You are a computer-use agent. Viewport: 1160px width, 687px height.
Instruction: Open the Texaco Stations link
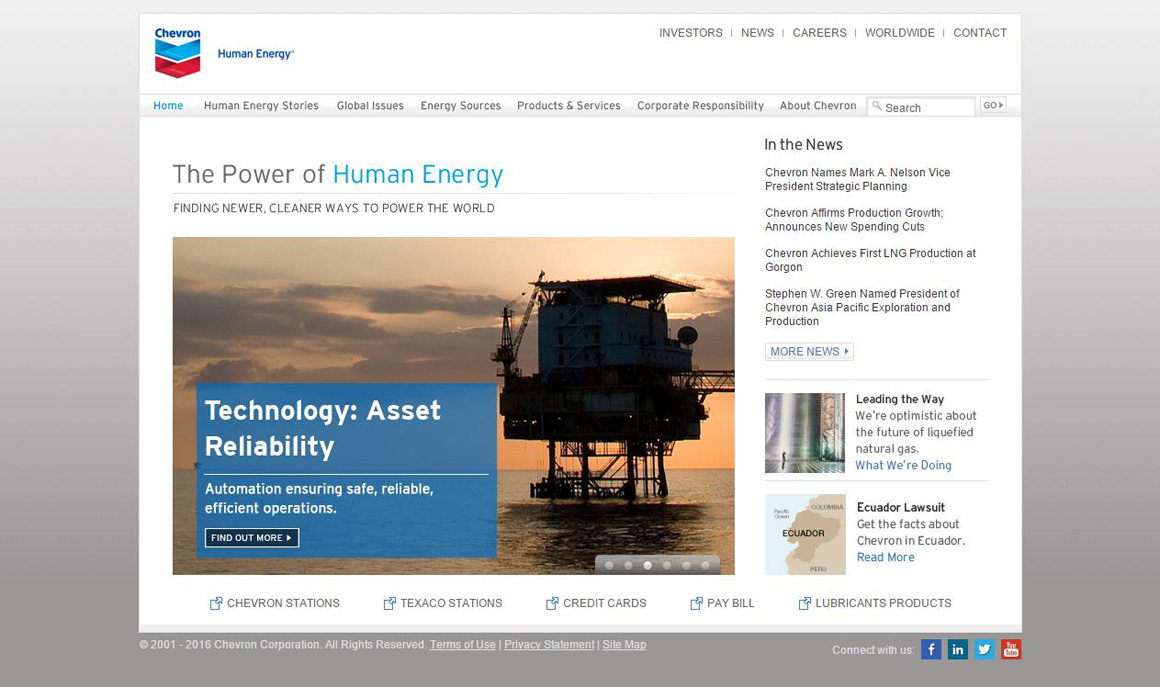tap(451, 603)
